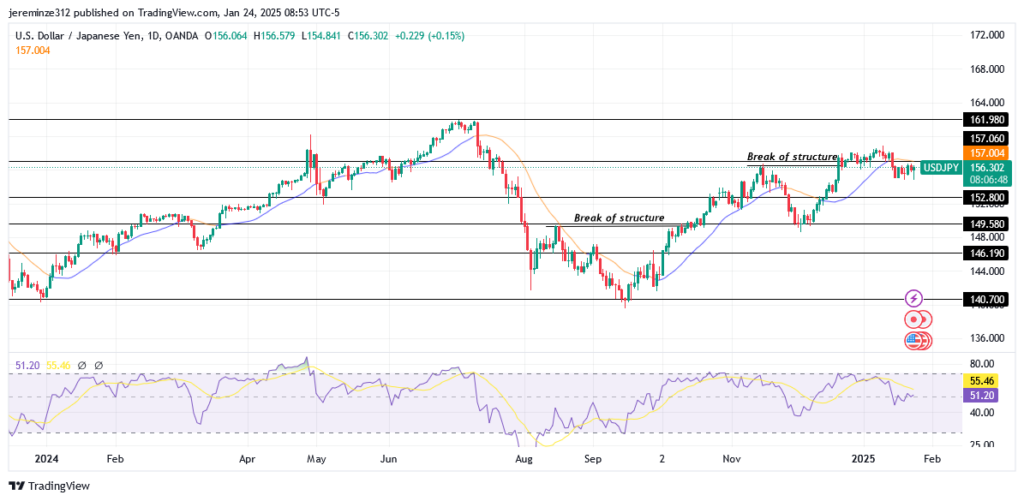
Task: Click the change value "+0.229 (+0.15%)"
Action: 431,37
